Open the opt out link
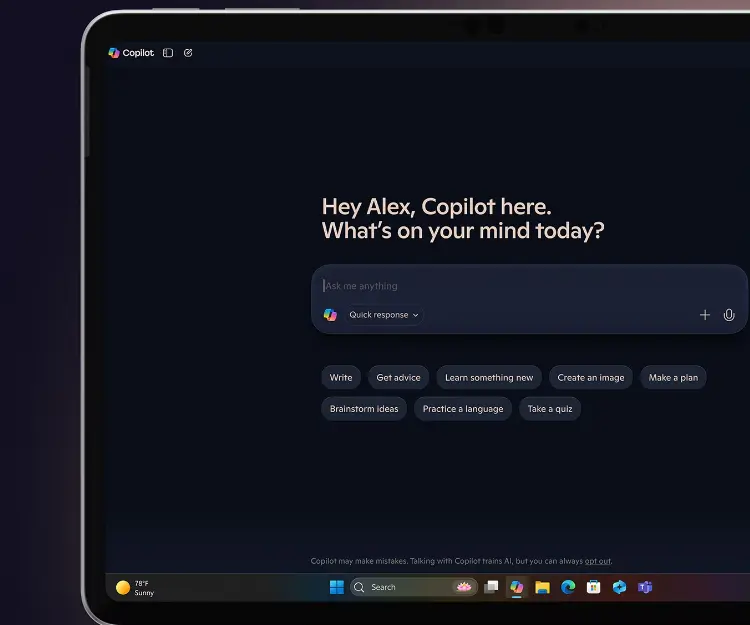The image size is (750, 625). pos(597,561)
